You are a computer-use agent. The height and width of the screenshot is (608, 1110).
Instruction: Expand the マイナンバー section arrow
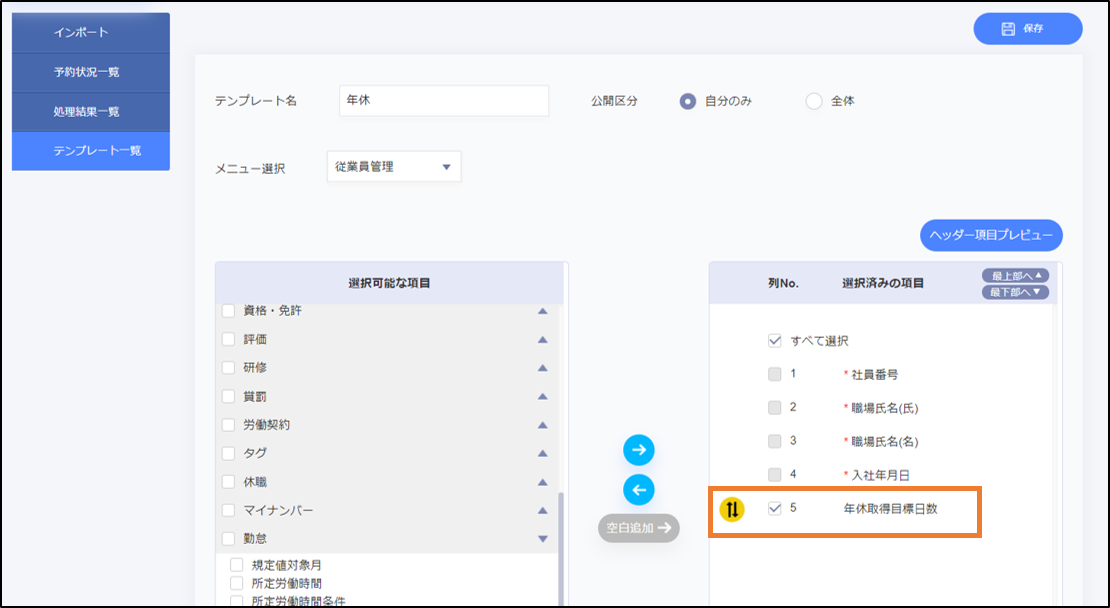point(543,510)
